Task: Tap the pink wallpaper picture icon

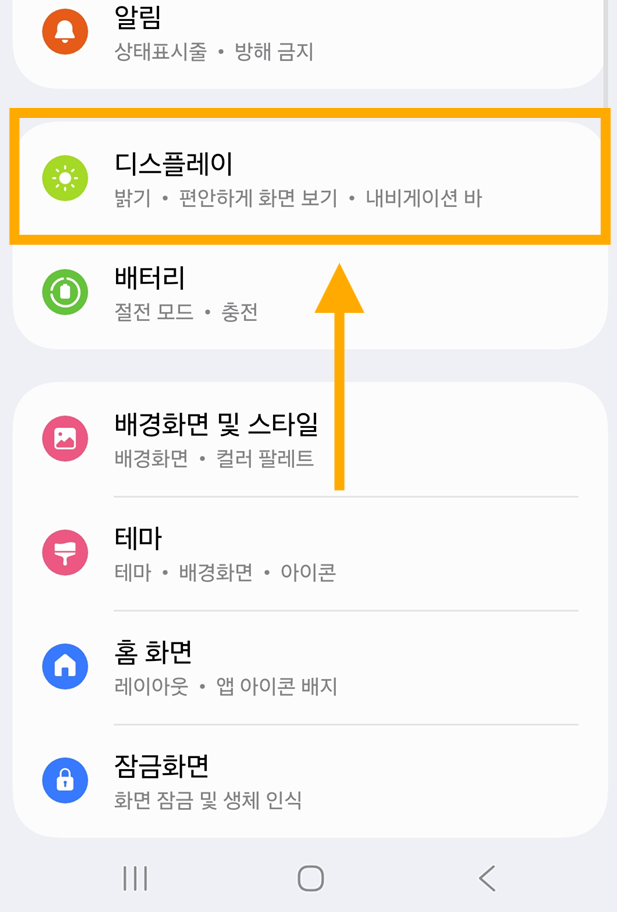Action: [64, 438]
